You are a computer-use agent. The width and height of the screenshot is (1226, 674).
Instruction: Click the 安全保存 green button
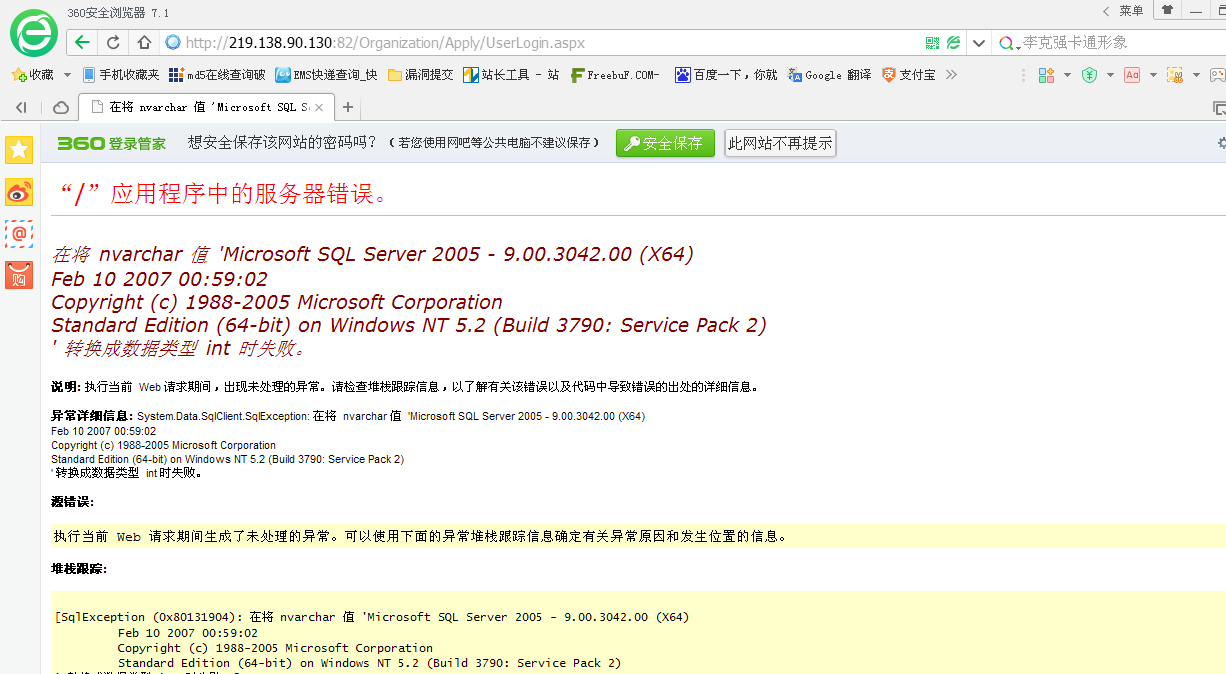pyautogui.click(x=665, y=143)
